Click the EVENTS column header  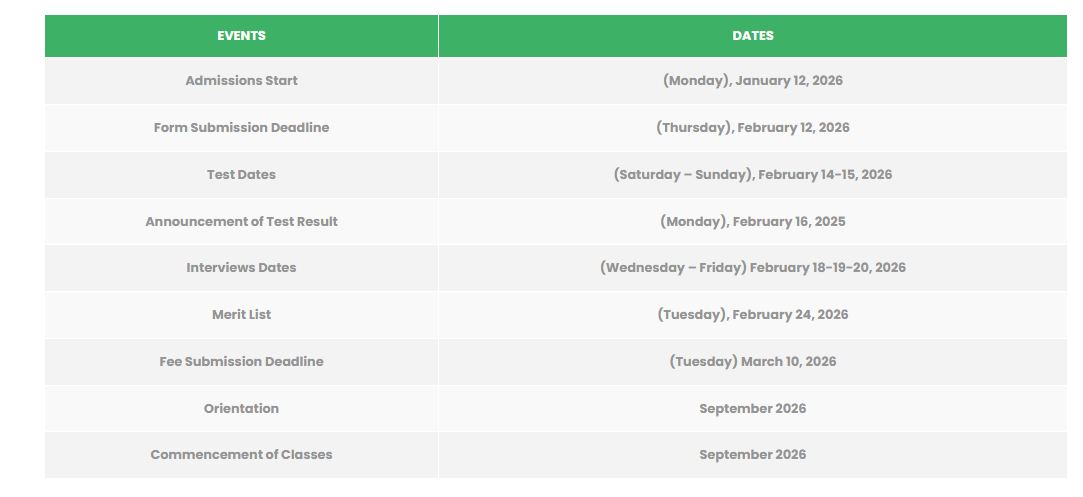tap(241, 36)
